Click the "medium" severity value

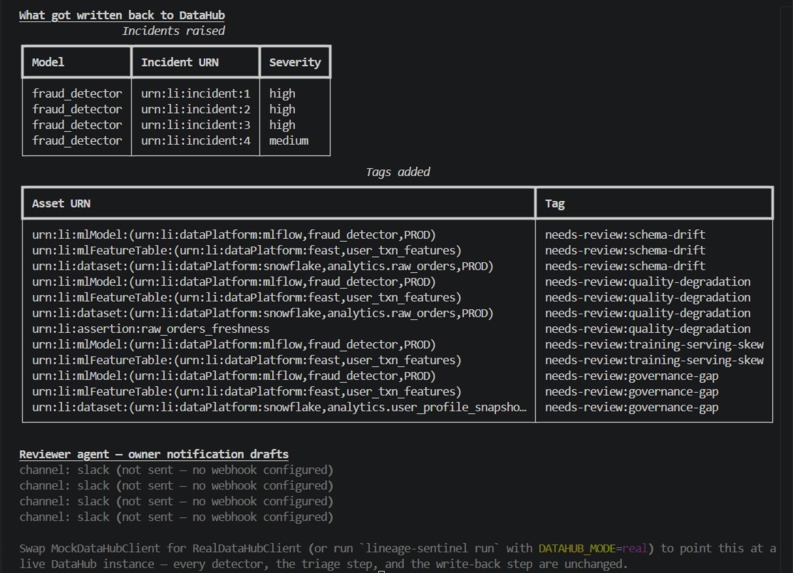pos(289,141)
